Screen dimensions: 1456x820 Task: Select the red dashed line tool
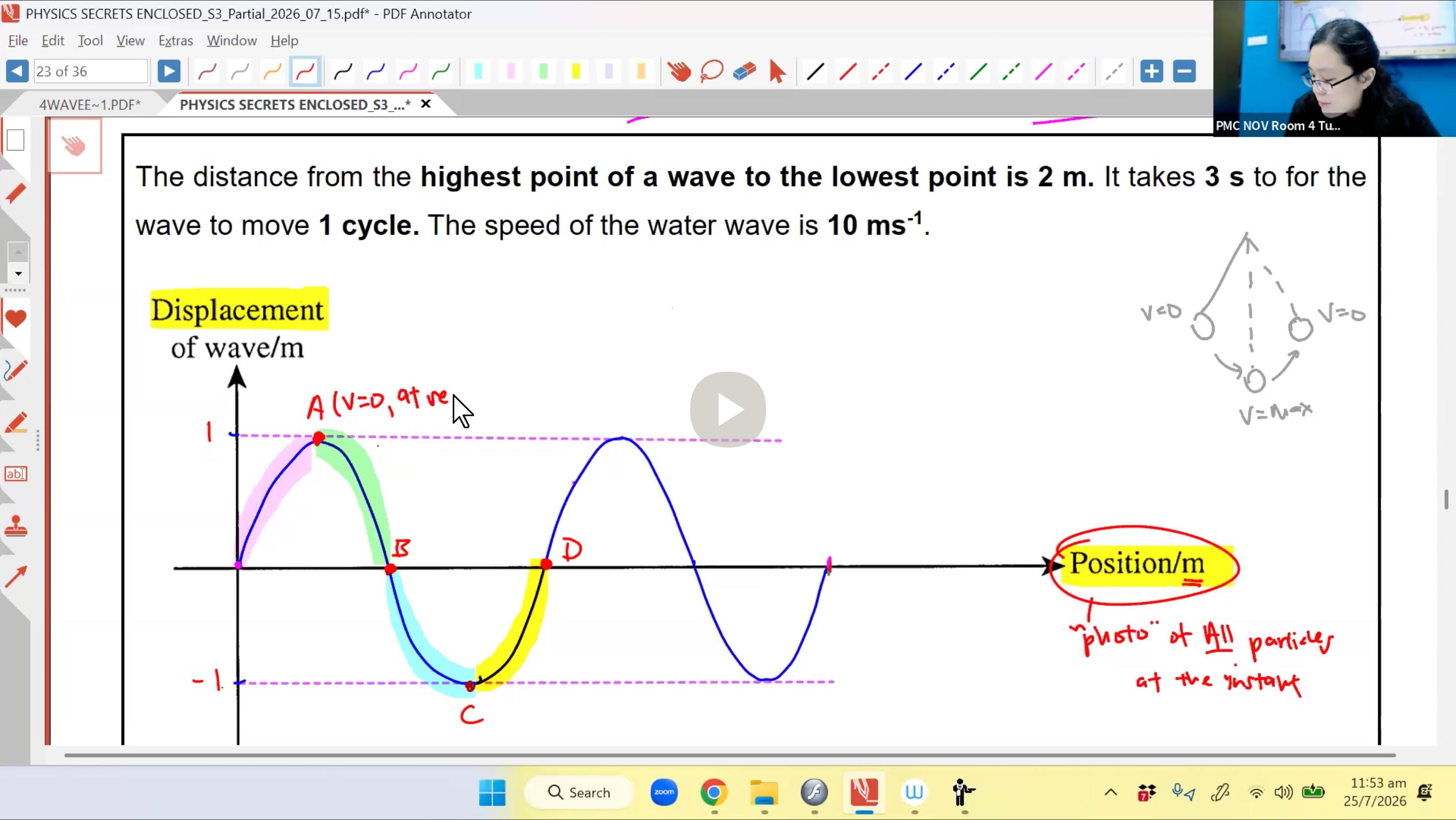tap(881, 72)
